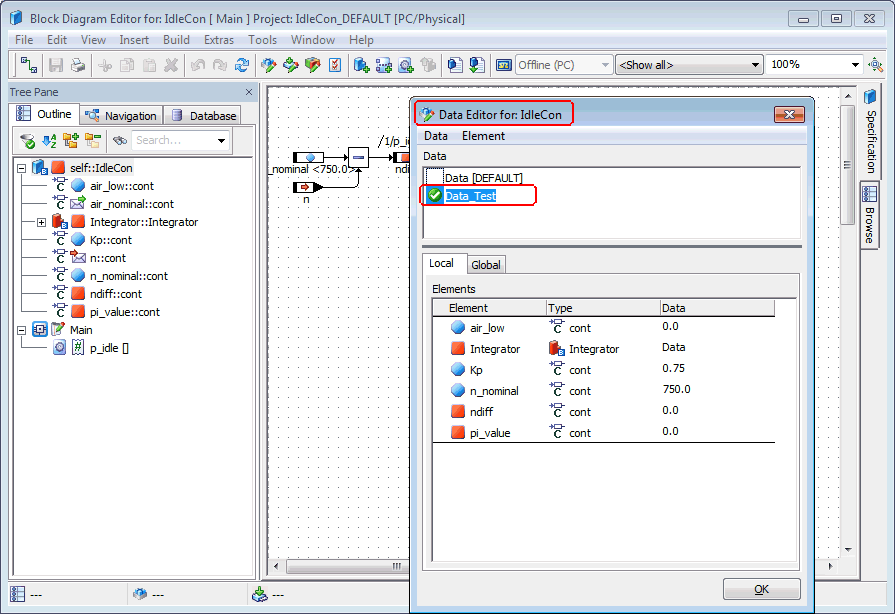The height and width of the screenshot is (614, 895).
Task: Collapse all tree folders with minus icon
Action: (x=92, y=140)
